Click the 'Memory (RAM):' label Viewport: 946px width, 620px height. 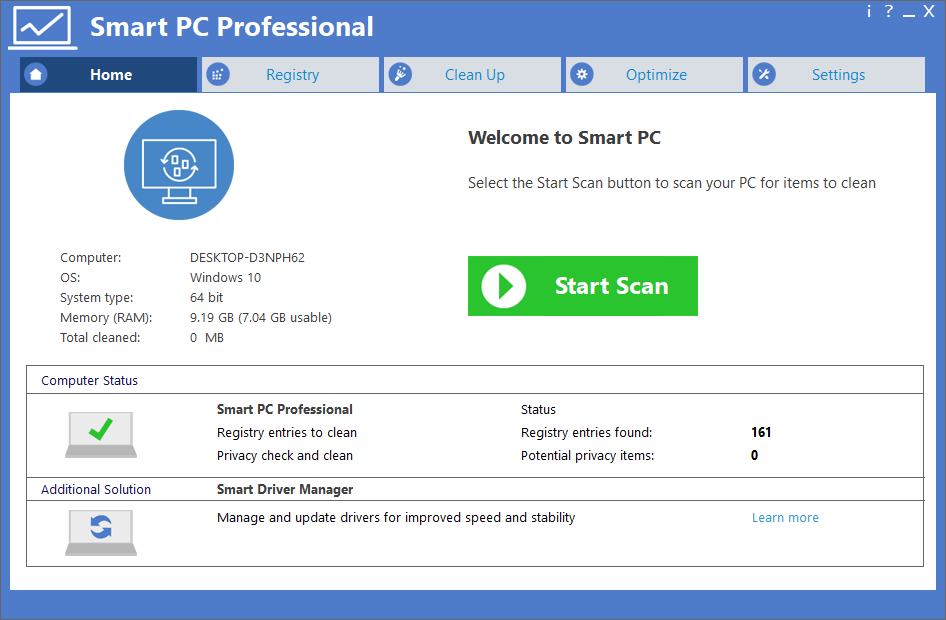(106, 317)
